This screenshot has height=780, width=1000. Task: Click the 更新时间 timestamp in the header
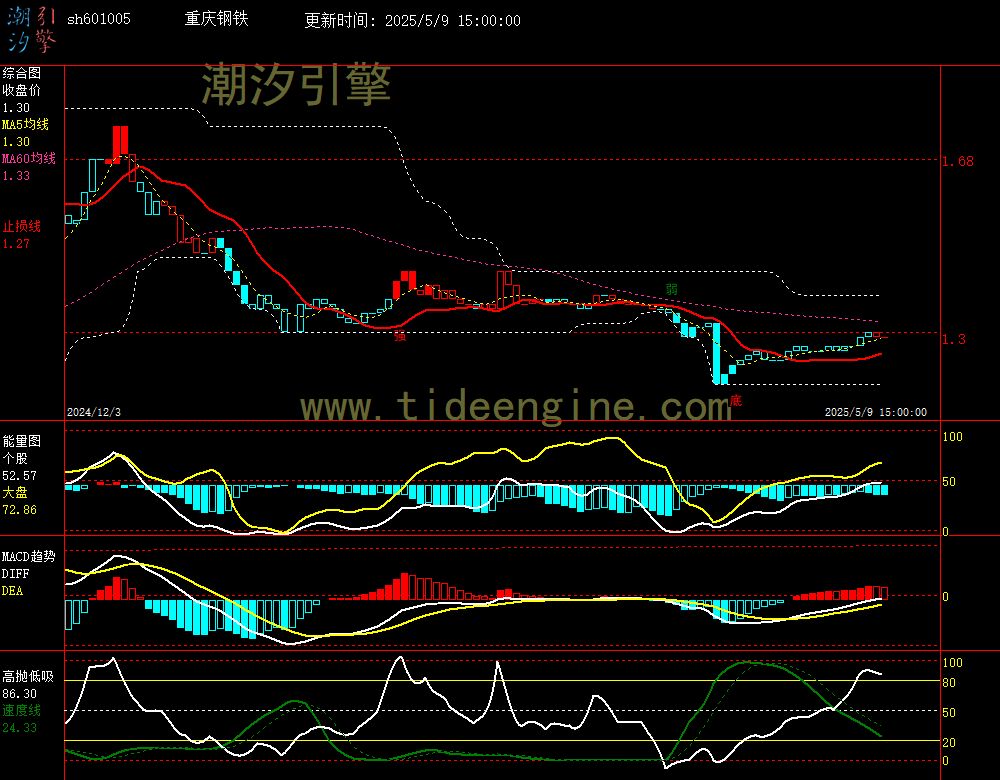coord(412,20)
